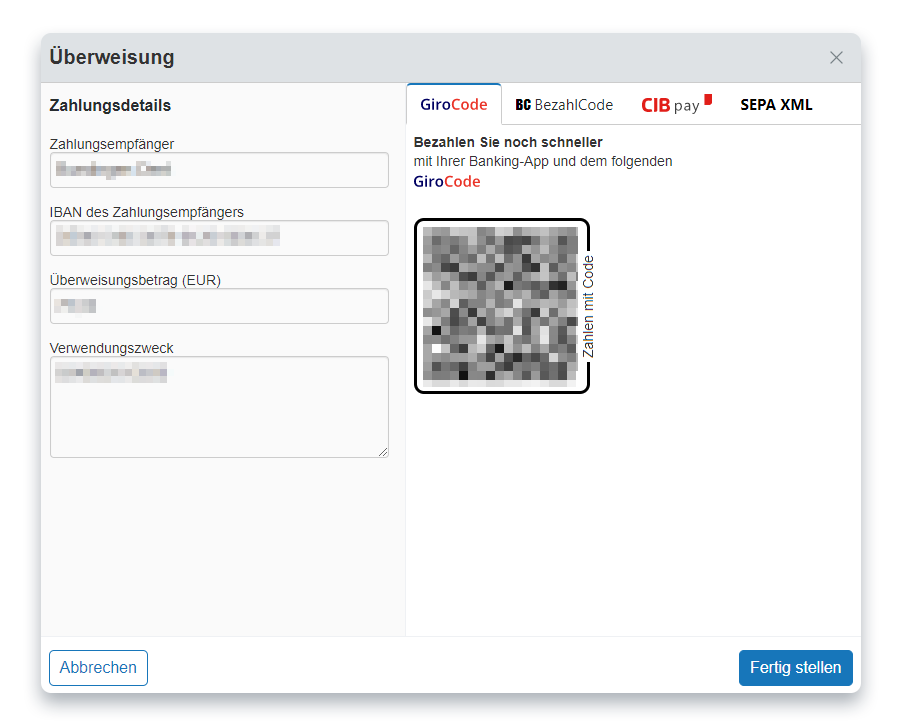902x726 pixels.
Task: Click the 'Verwendungszweck' label text
Action: coord(112,348)
